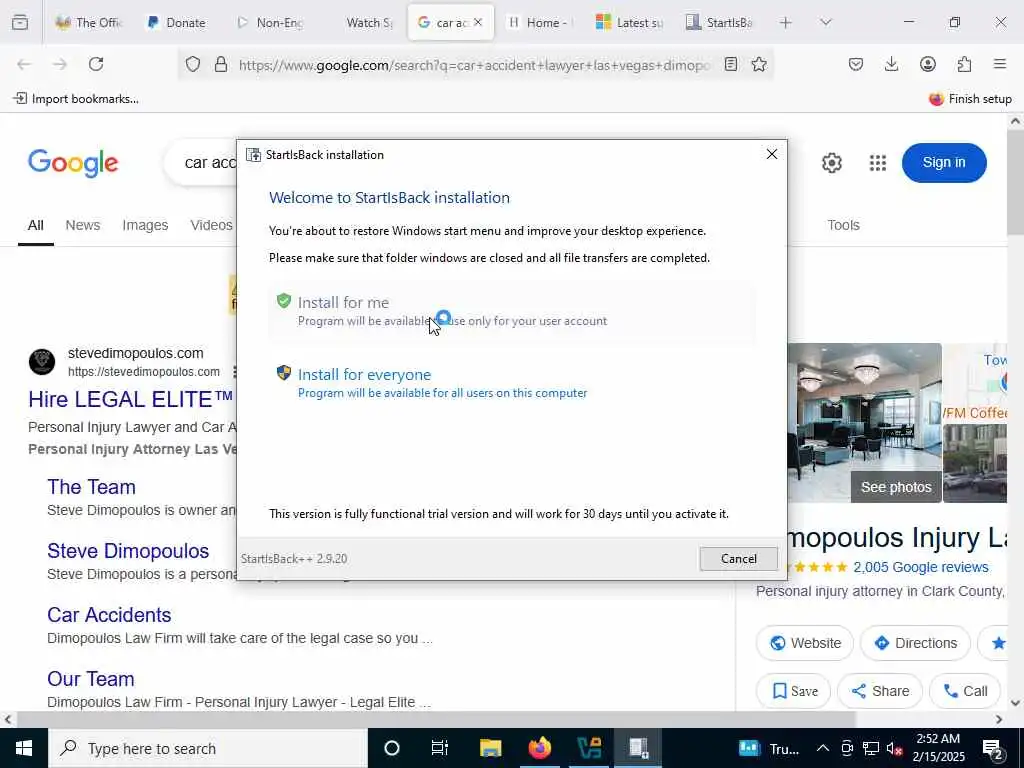Click the horizontal page scrollbar
Viewport: 1024px width, 768px height.
point(436,719)
